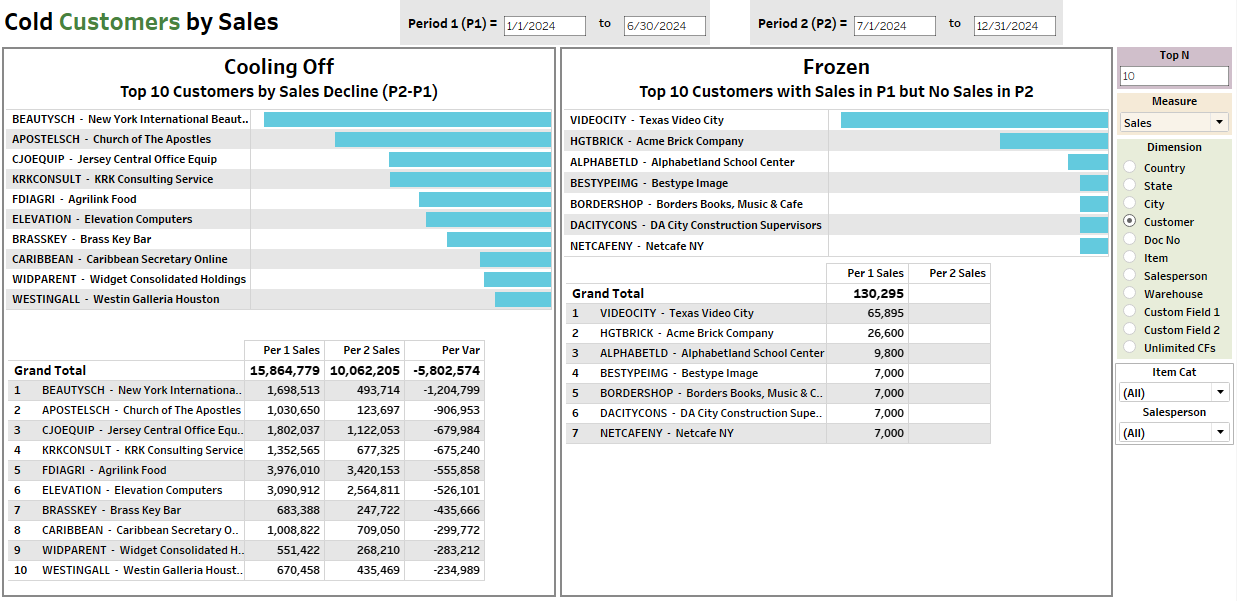Expand the Item Cat filter dropdown
This screenshot has height=601, width=1237.
pos(1174,393)
